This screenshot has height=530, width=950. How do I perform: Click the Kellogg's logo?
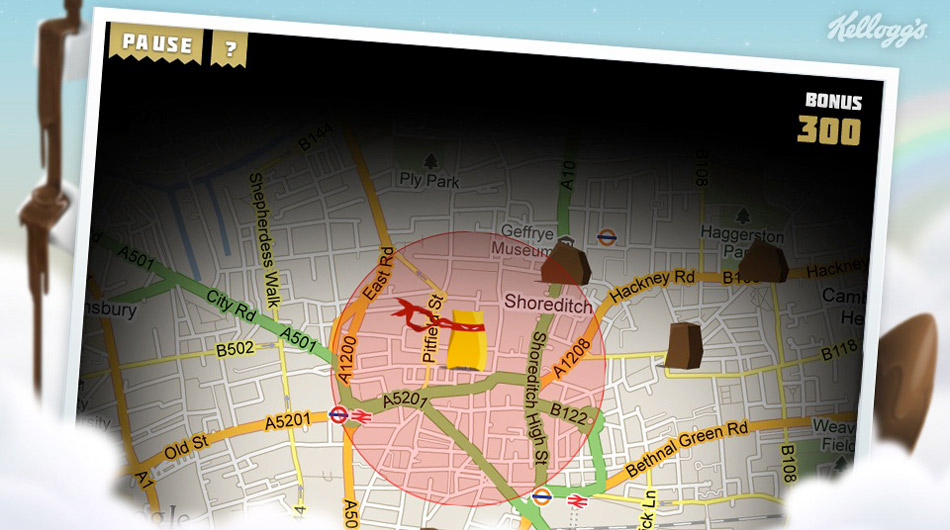click(877, 30)
